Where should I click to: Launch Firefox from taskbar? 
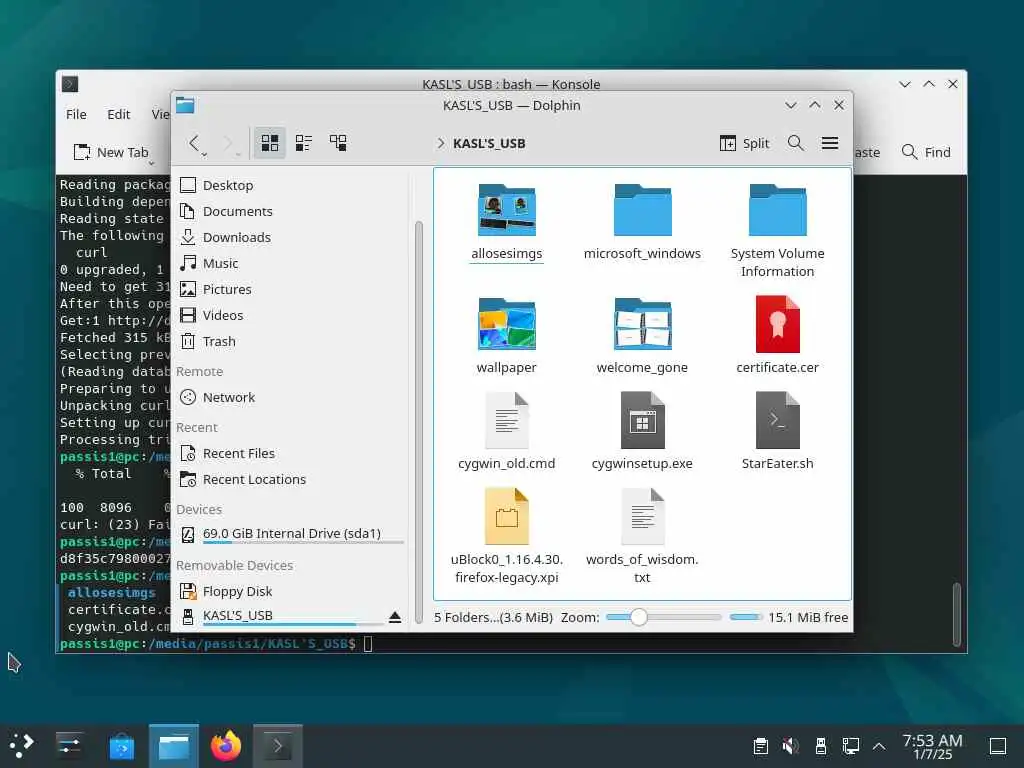coord(226,746)
